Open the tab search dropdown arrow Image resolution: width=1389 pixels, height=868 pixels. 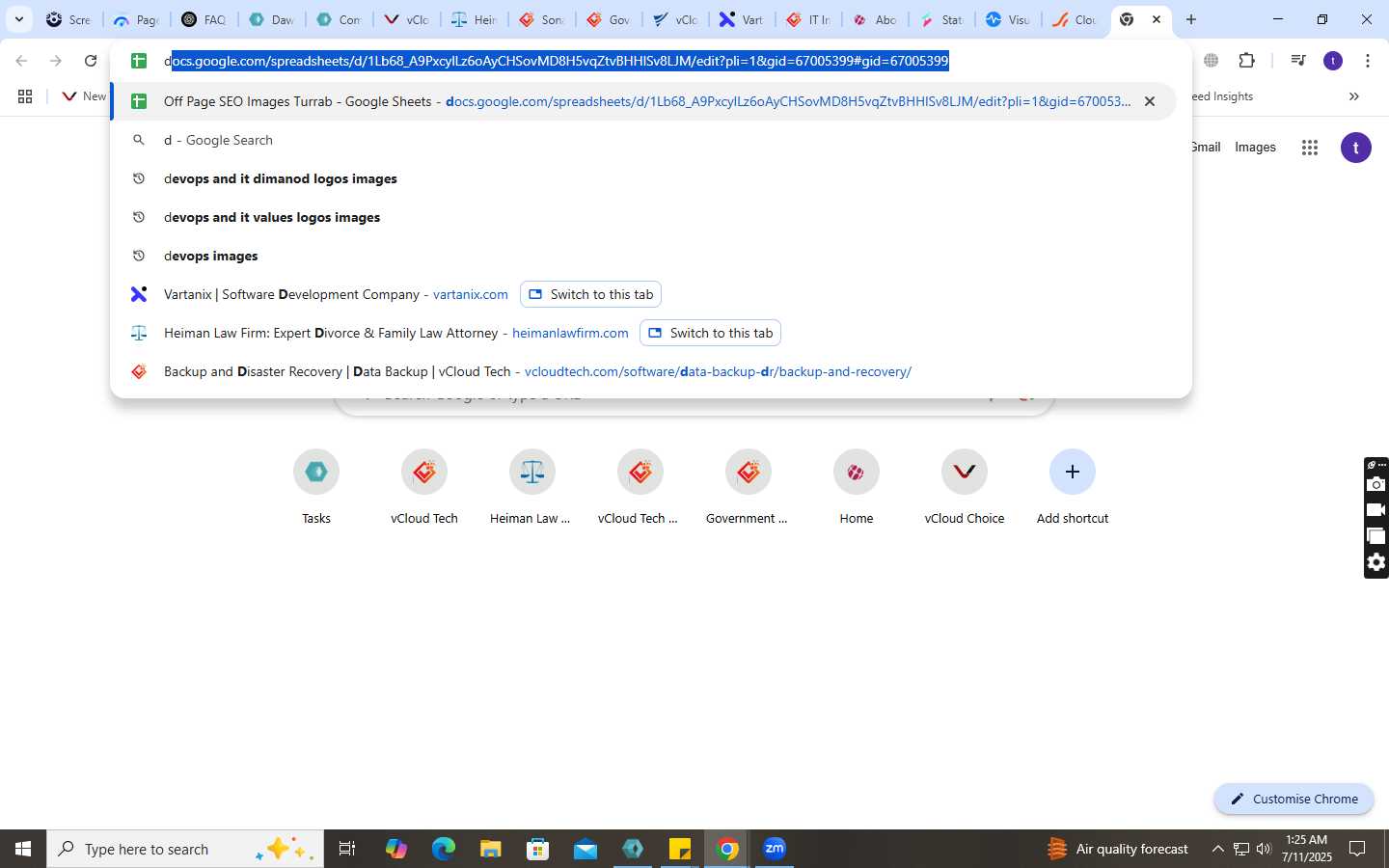[19, 19]
